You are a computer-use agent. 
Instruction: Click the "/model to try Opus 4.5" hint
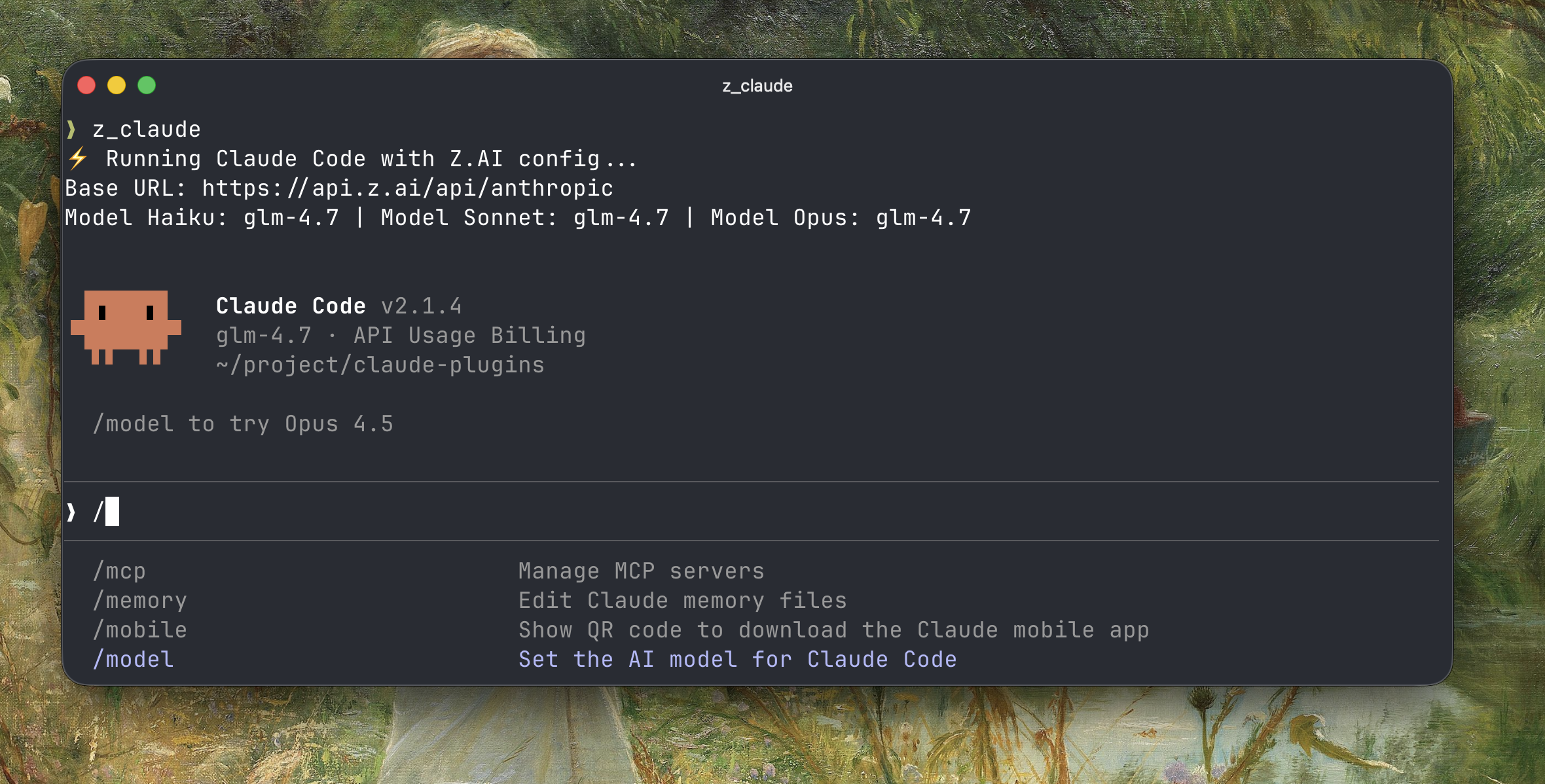(243, 424)
